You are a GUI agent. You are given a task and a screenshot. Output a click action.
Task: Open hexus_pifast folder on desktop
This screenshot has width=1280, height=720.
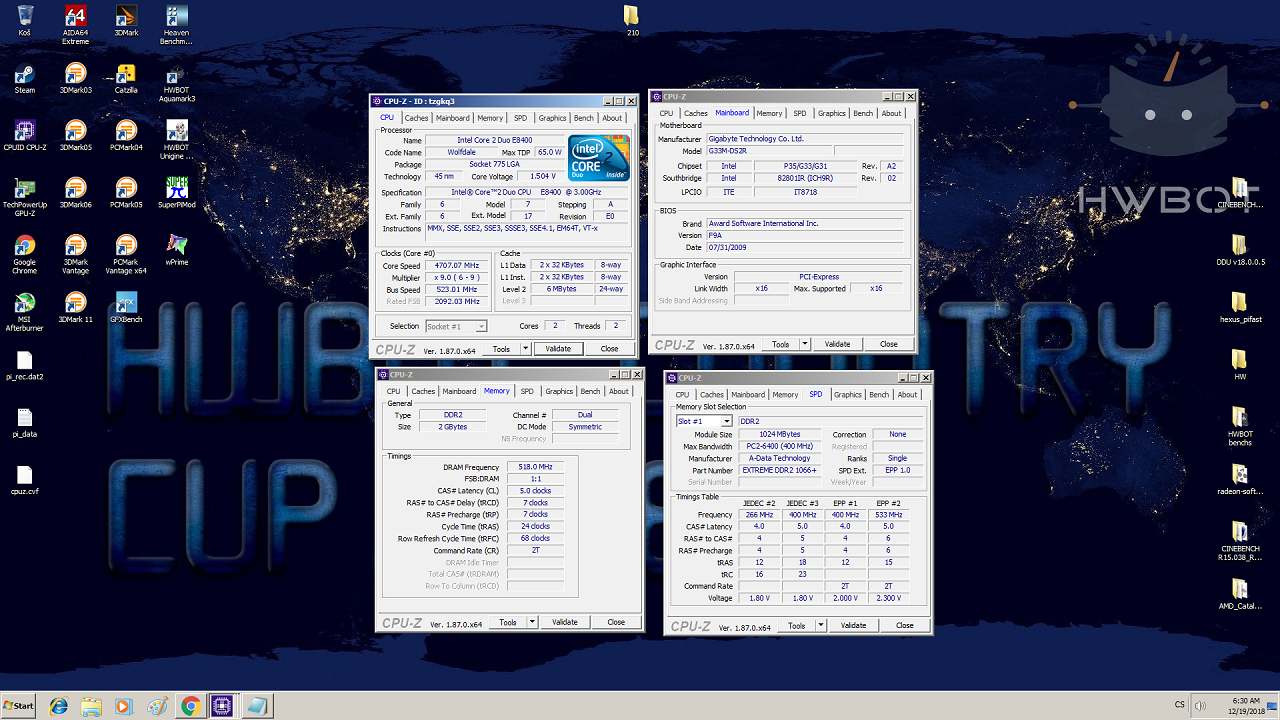1240,307
